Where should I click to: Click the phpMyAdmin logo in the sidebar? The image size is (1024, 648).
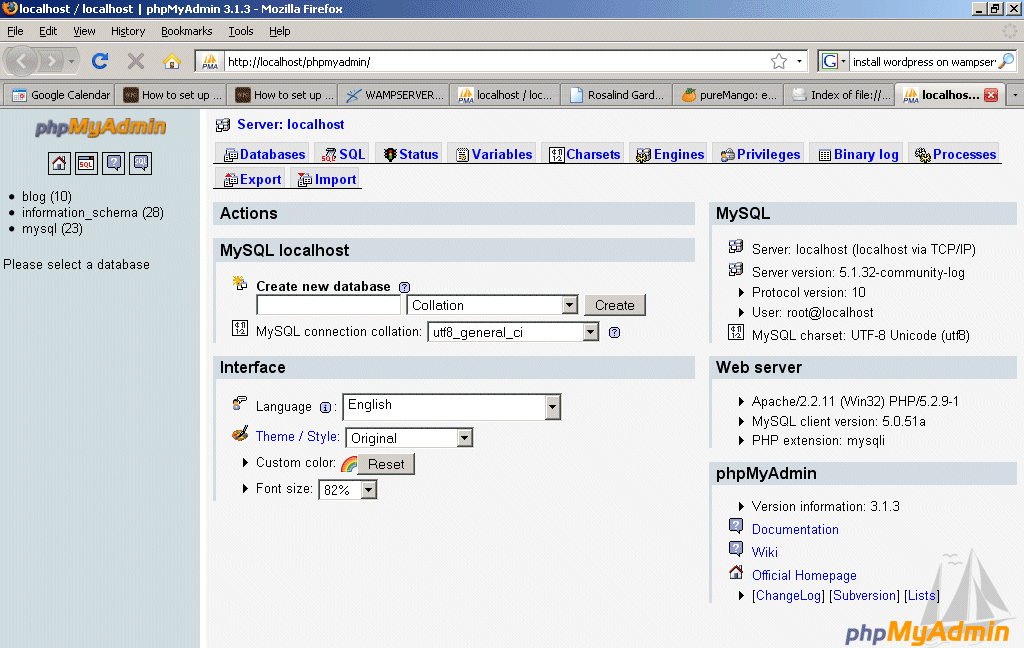click(101, 126)
